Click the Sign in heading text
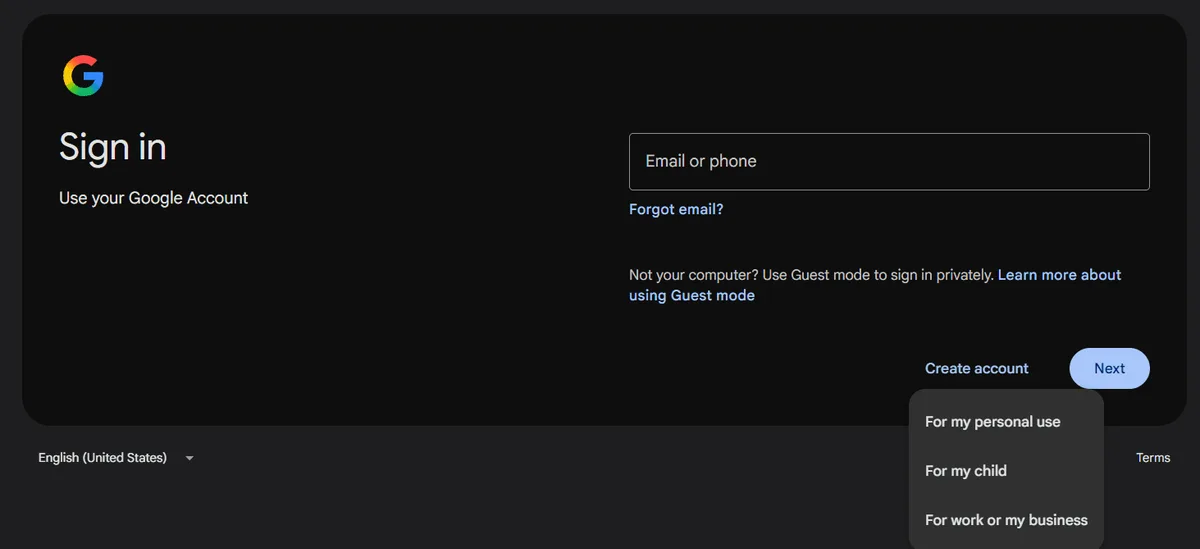This screenshot has width=1200, height=549. (113, 147)
